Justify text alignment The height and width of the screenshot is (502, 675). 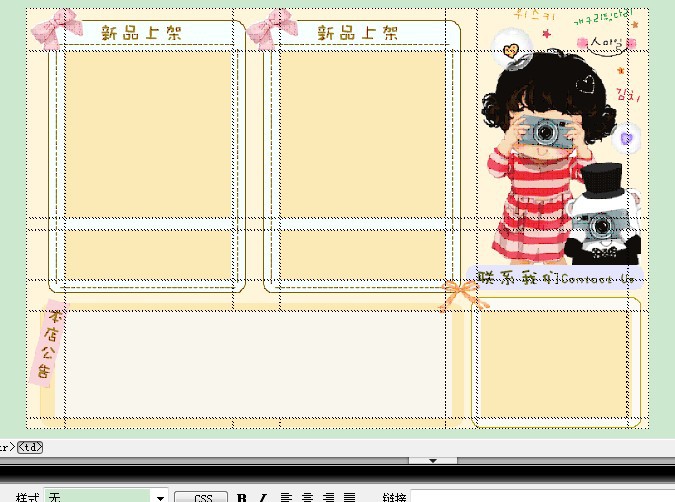(350, 498)
